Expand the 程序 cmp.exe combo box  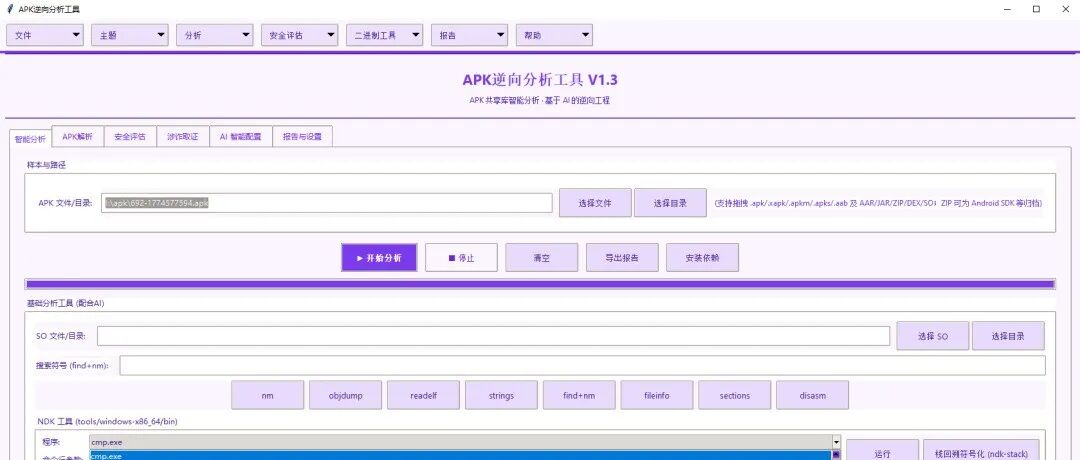(837, 442)
